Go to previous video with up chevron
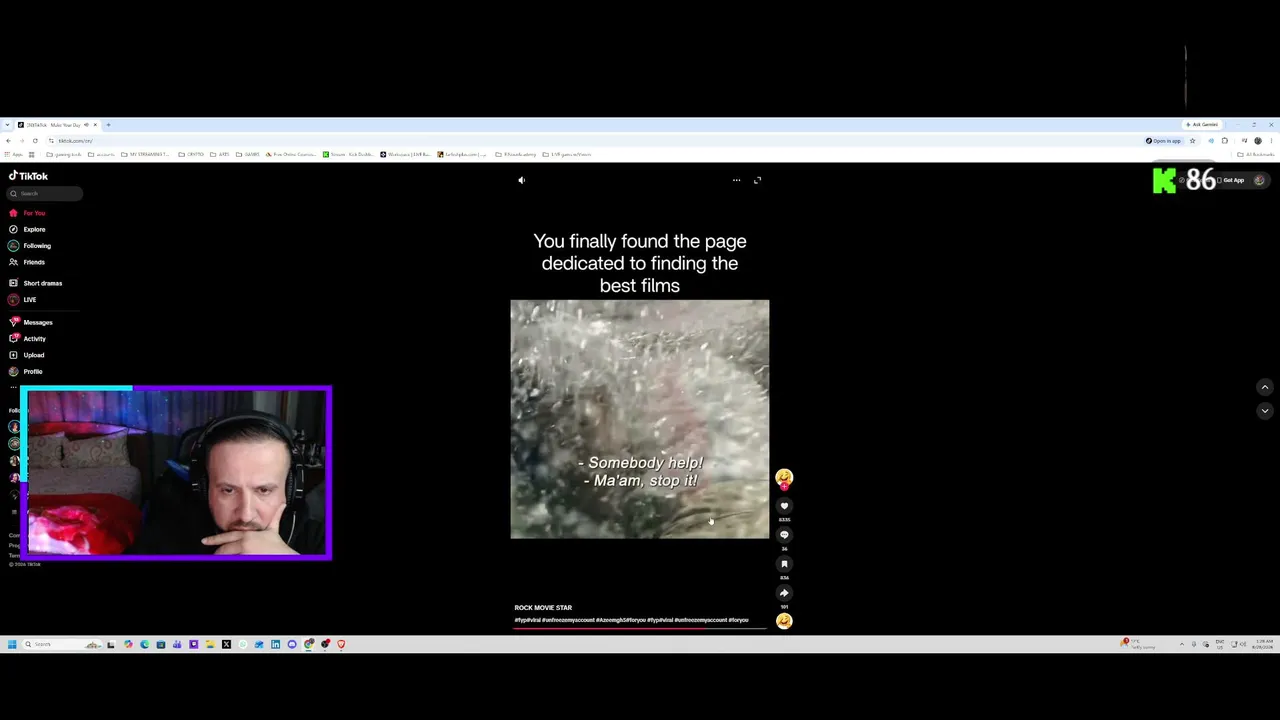This screenshot has height=720, width=1280. (1264, 387)
